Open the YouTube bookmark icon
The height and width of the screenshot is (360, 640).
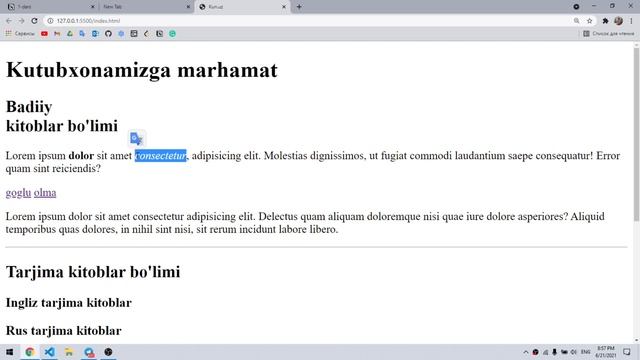(x=44, y=34)
